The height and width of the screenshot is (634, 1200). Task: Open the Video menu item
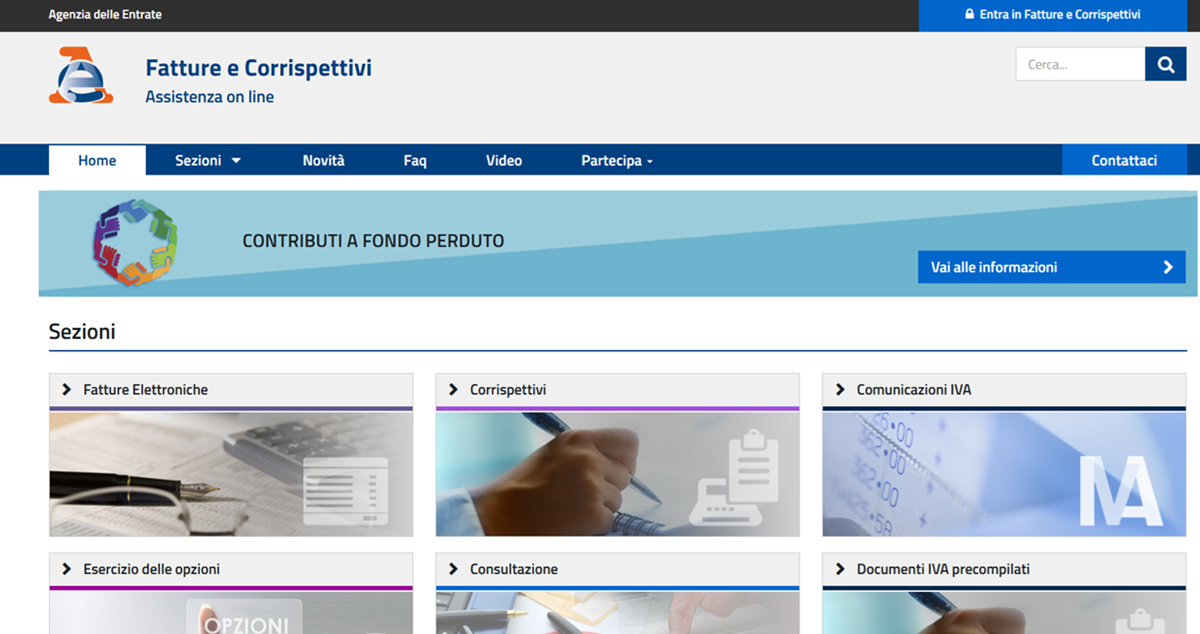click(504, 160)
